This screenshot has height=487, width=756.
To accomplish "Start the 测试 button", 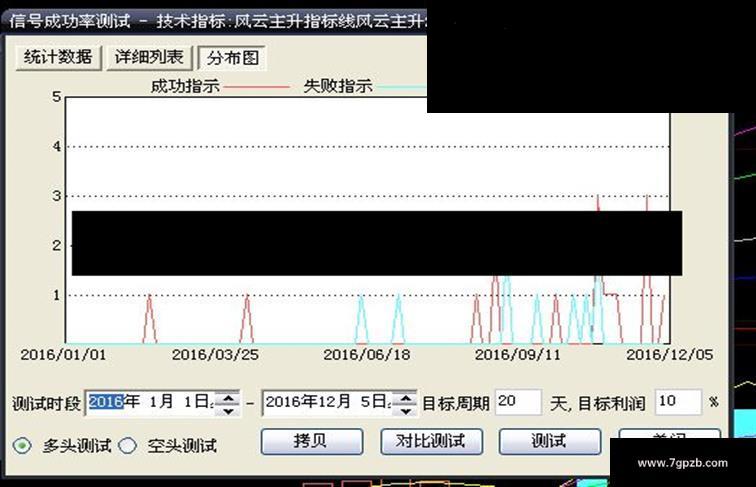I will [550, 441].
